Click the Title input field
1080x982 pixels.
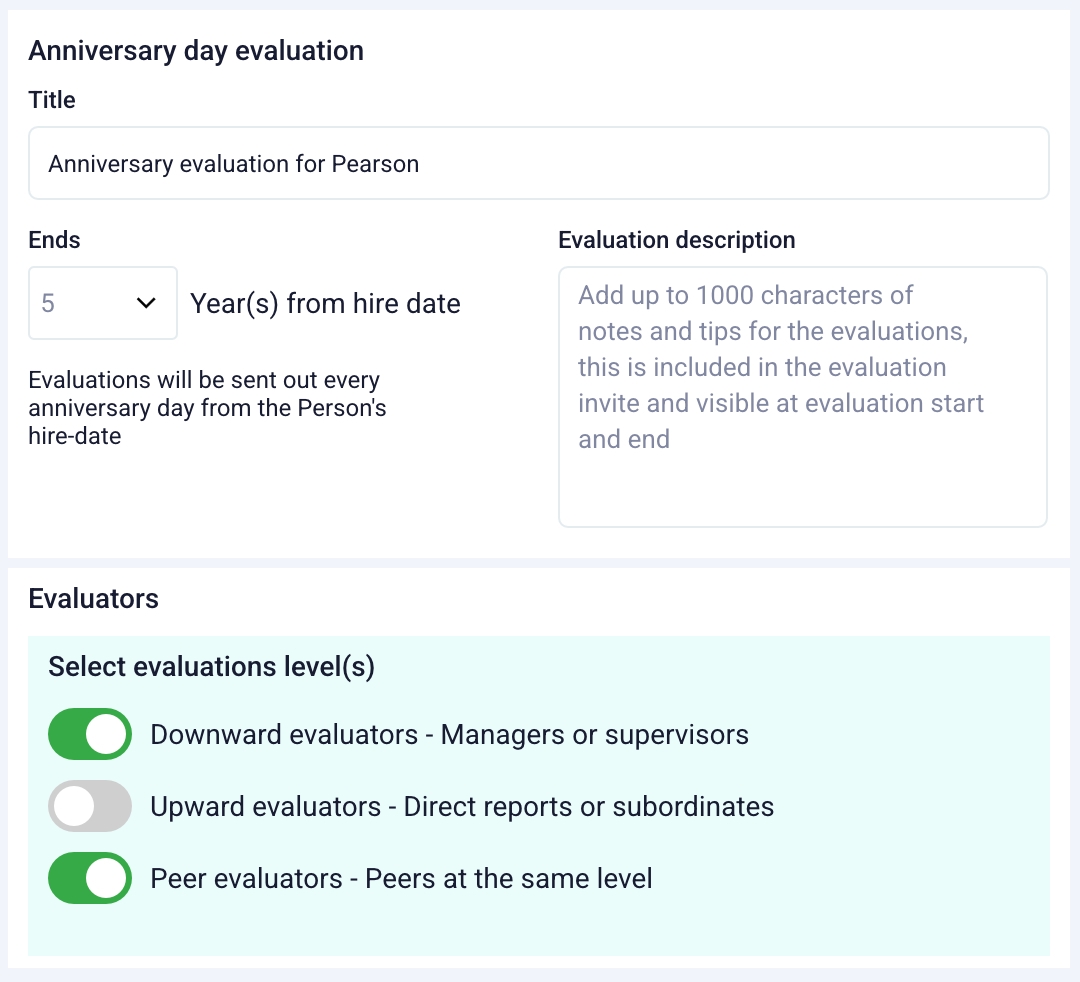(x=538, y=163)
